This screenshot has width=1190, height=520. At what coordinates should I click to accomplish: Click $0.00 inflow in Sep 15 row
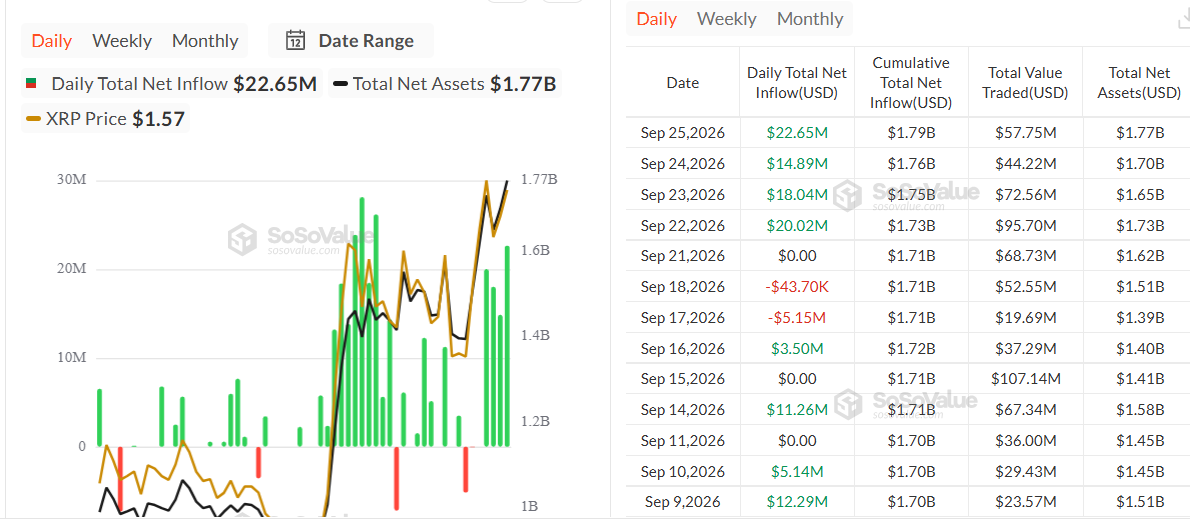797,379
